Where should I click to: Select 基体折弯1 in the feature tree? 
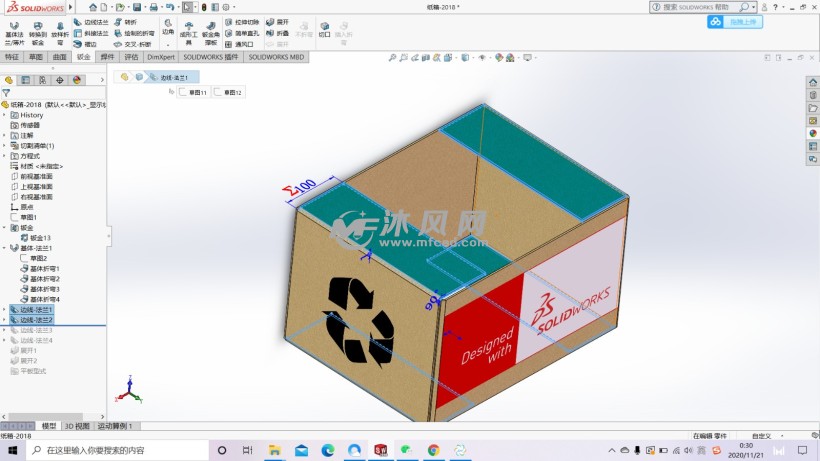[x=40, y=269]
